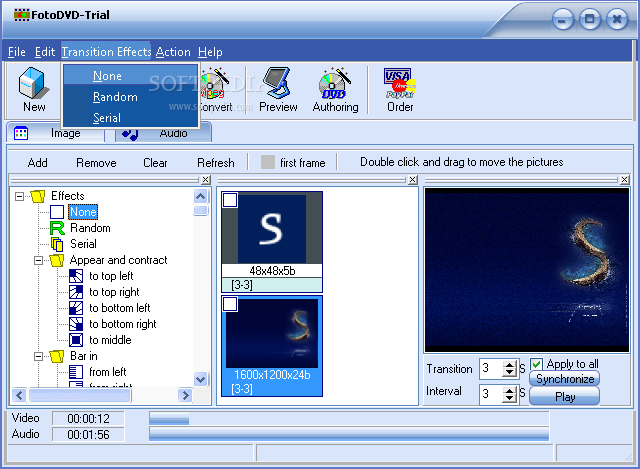
Task: Choose the 'to bottom right' effect icon
Action: pyautogui.click(x=76, y=324)
